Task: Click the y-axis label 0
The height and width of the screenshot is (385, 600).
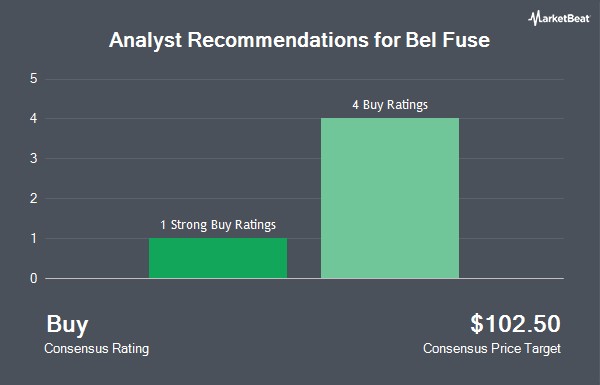Action: 34,278
